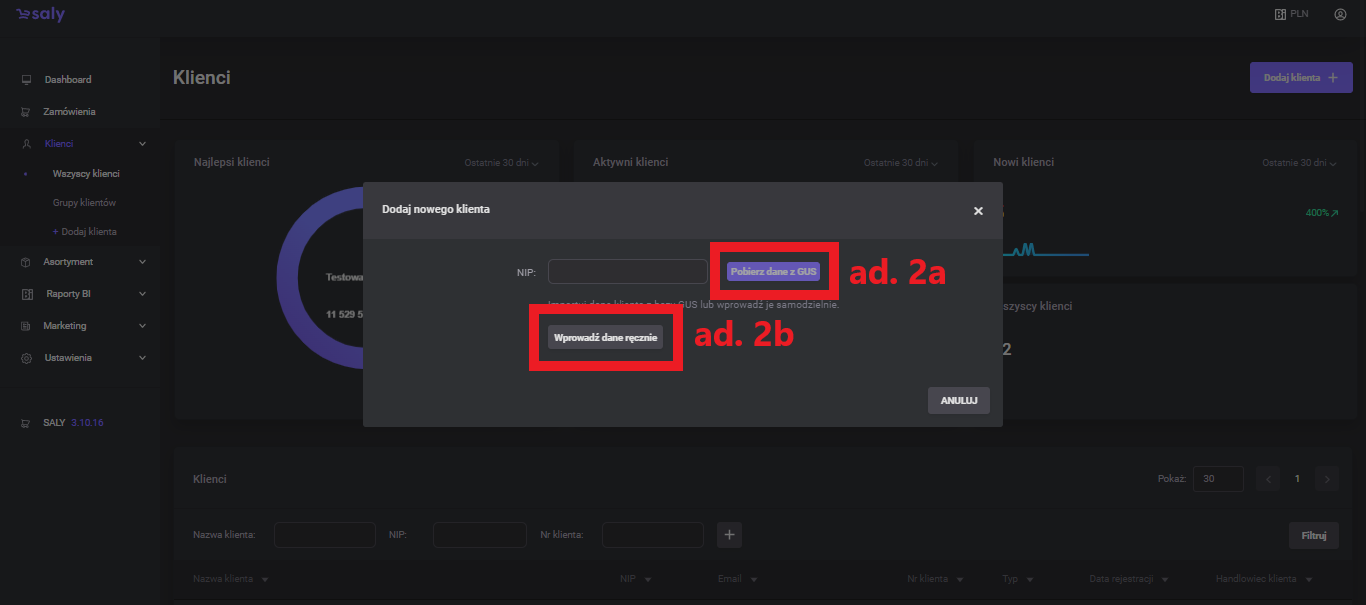Expand the Asortyment sidebar section
The image size is (1366, 605).
pyautogui.click(x=142, y=262)
